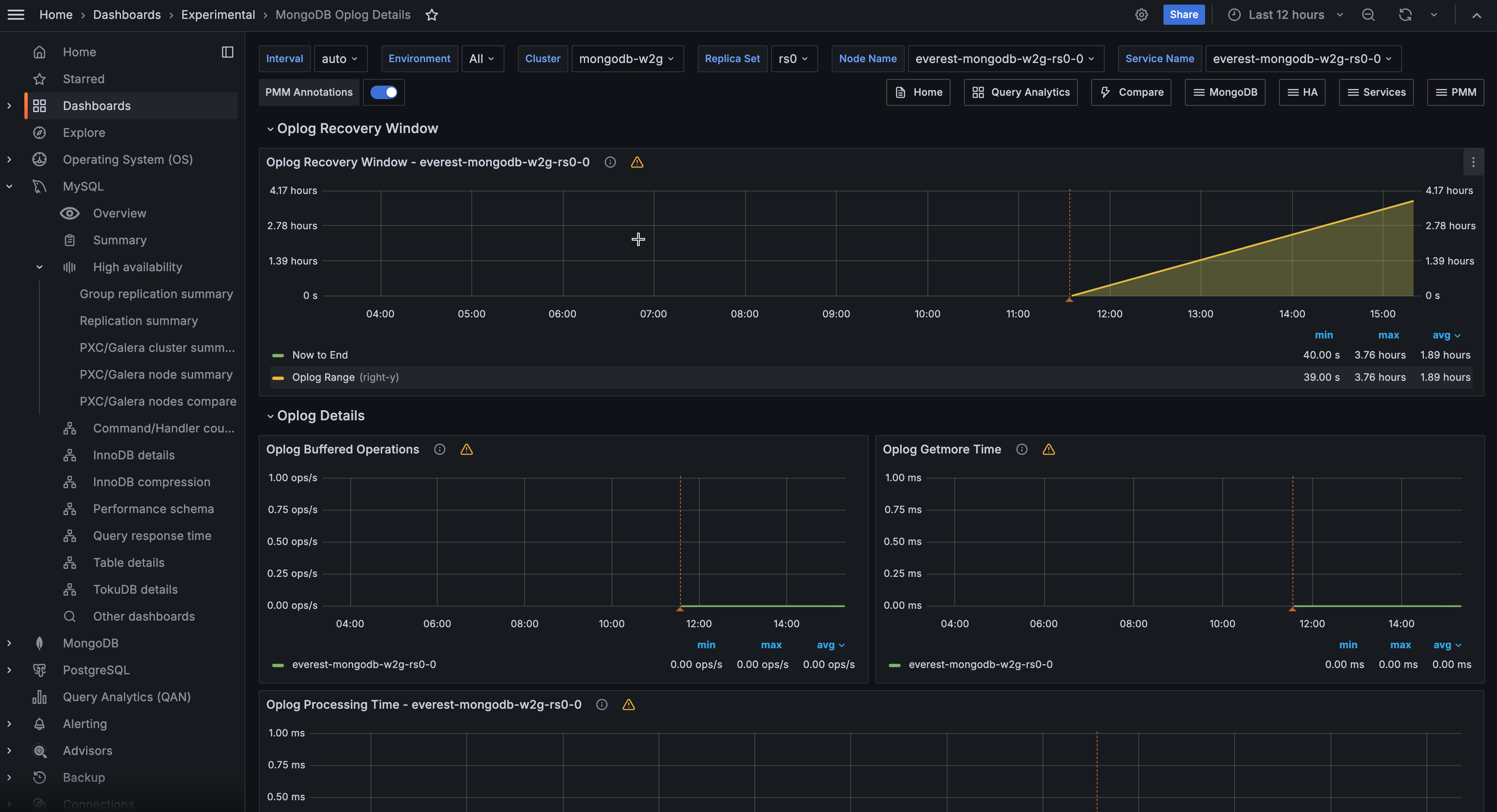Open the Compare link button
1497x812 pixels.
coord(1131,92)
